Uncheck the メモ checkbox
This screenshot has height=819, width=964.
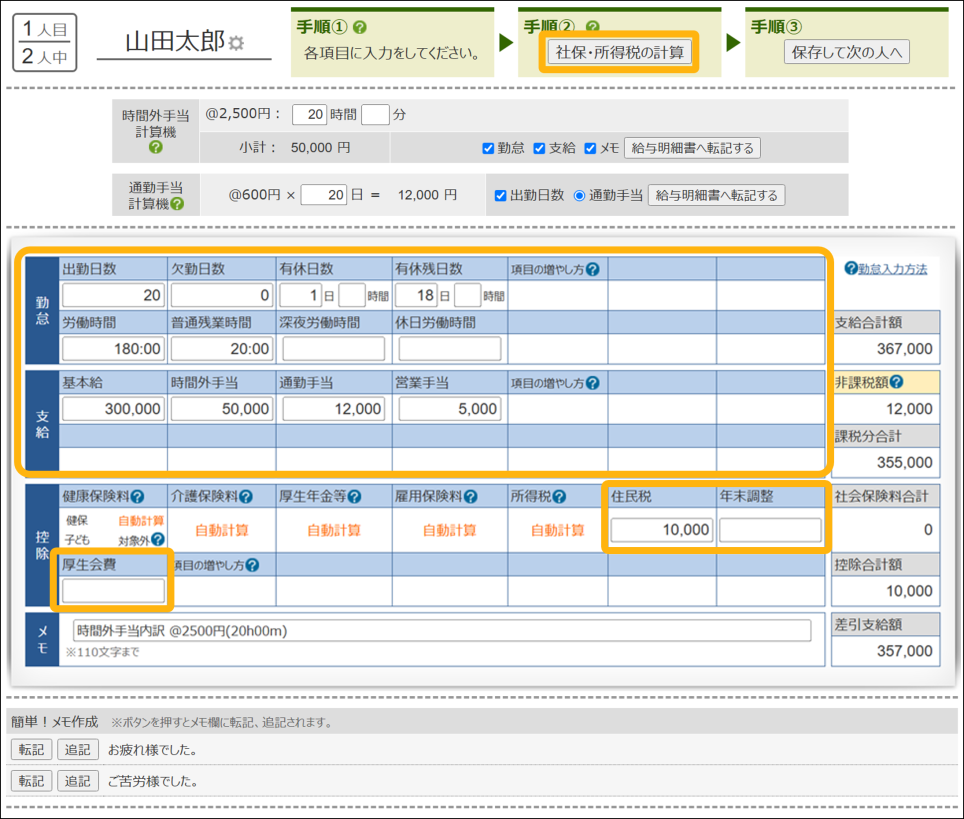(590, 149)
